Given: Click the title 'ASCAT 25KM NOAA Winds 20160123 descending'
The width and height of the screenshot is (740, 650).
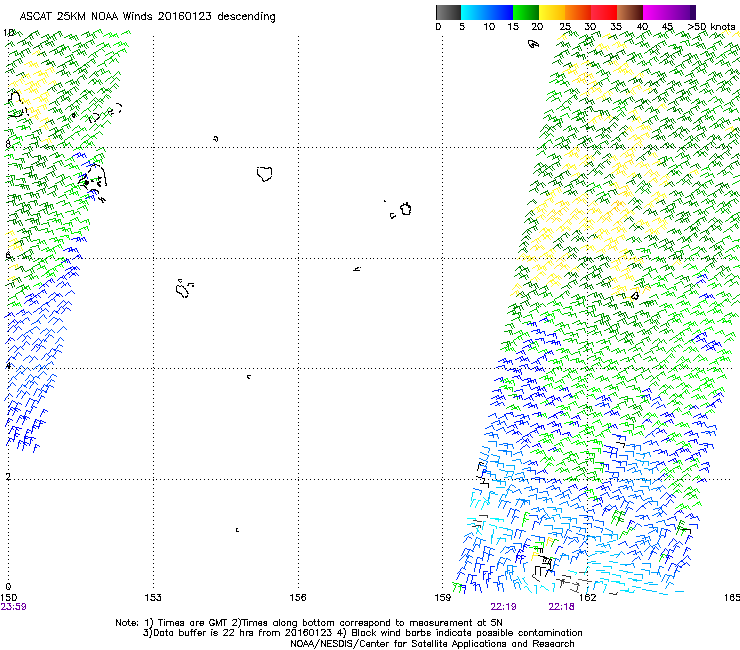Looking at the screenshot, I should click(147, 17).
